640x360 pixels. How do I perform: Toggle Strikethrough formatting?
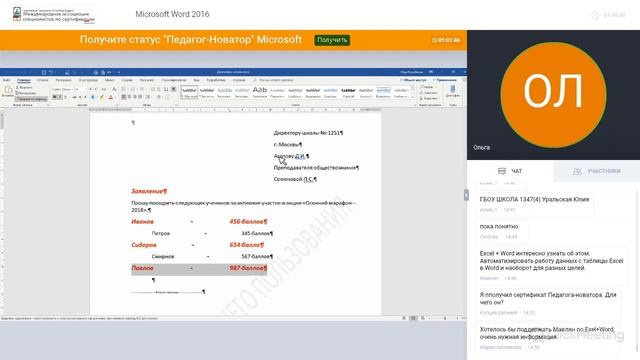click(74, 97)
